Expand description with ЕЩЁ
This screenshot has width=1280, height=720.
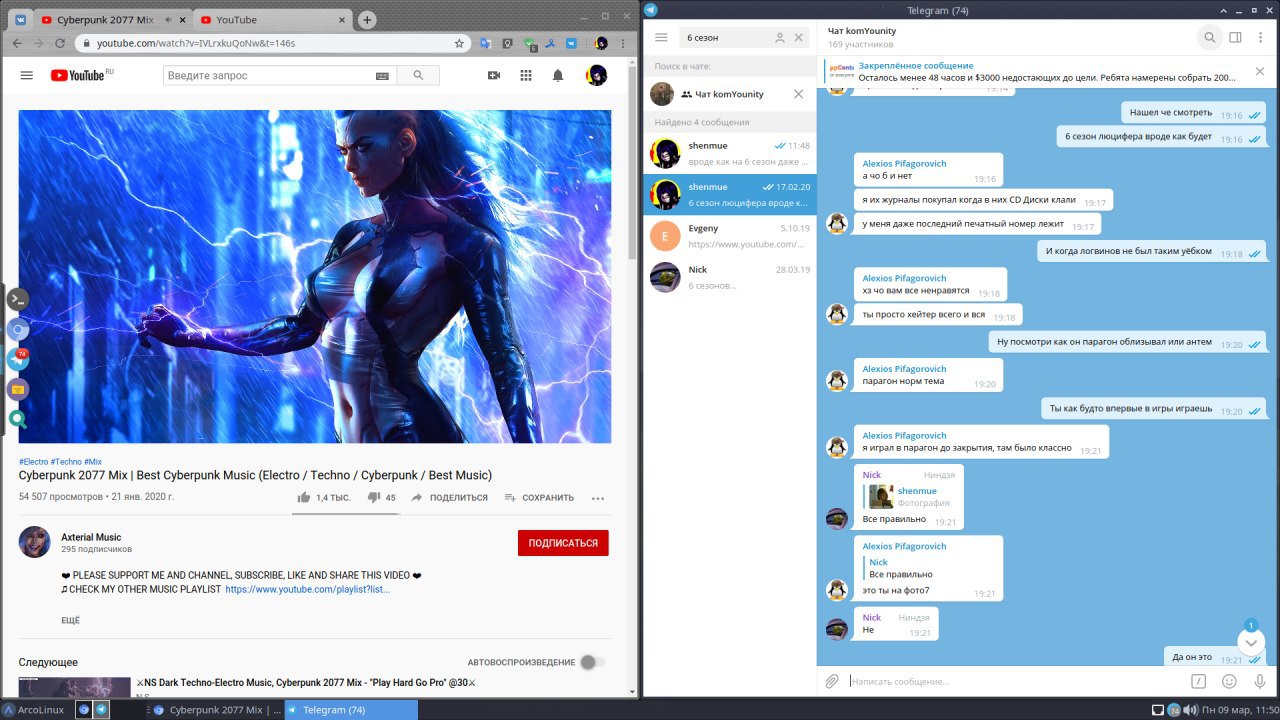coord(70,620)
